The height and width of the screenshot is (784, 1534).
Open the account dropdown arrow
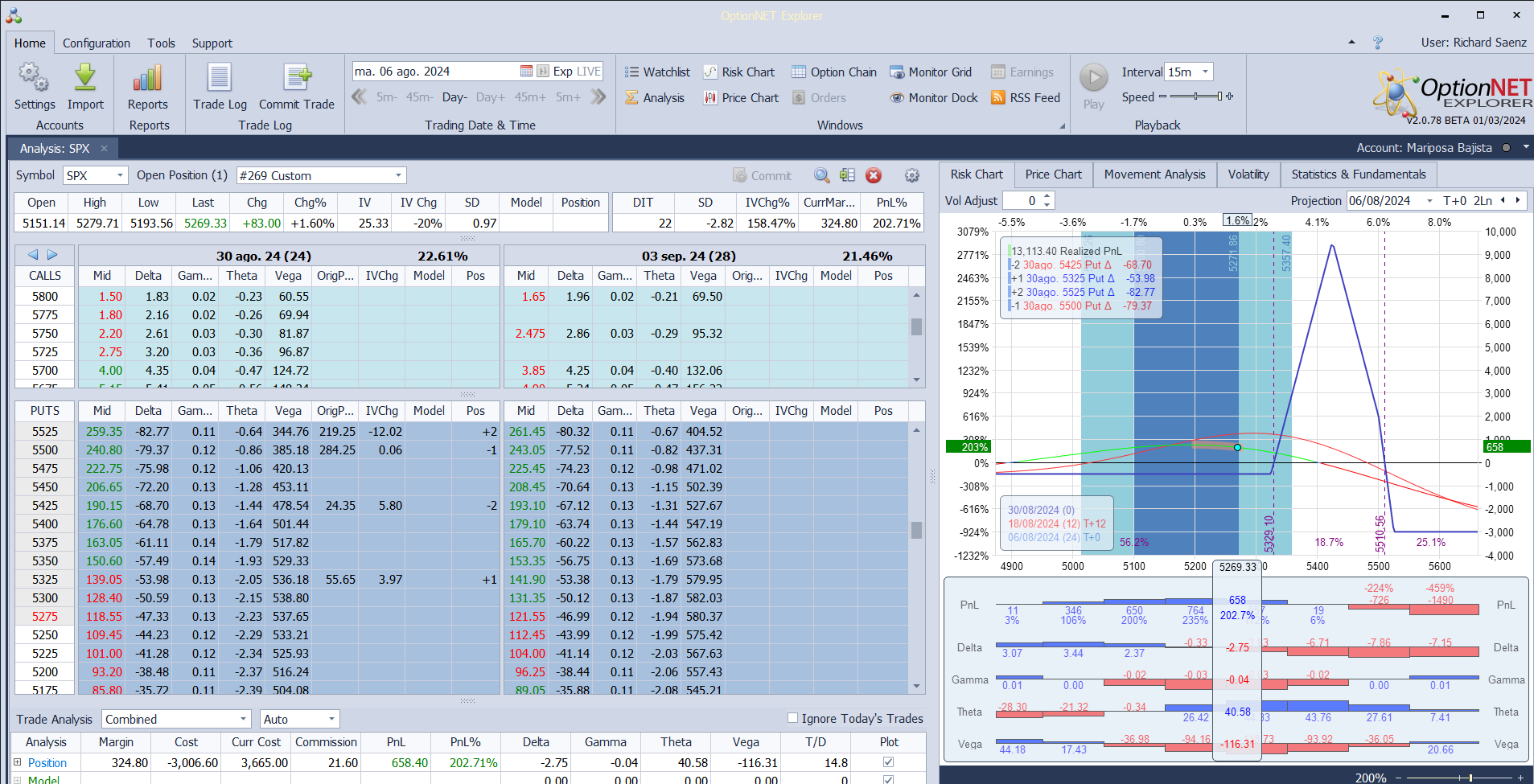click(1525, 147)
